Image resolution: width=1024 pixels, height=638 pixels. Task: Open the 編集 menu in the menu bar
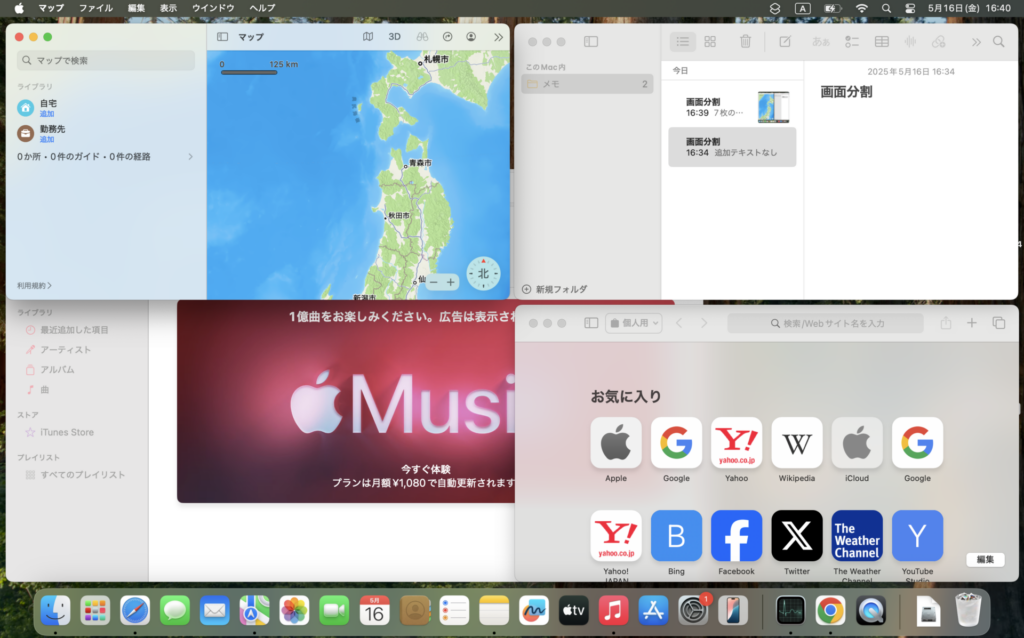[x=136, y=8]
